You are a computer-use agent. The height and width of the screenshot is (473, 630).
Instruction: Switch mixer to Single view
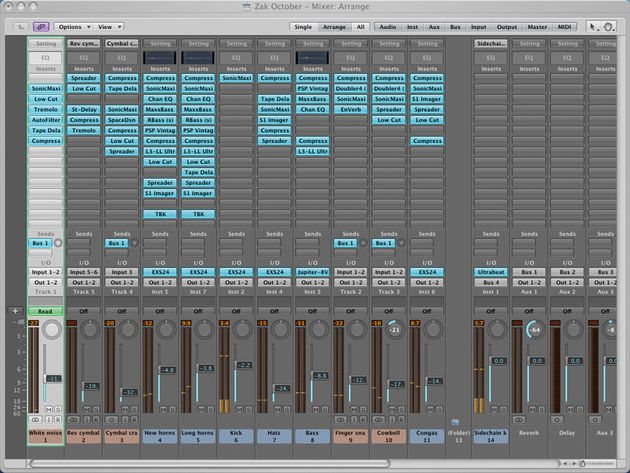[x=303, y=27]
